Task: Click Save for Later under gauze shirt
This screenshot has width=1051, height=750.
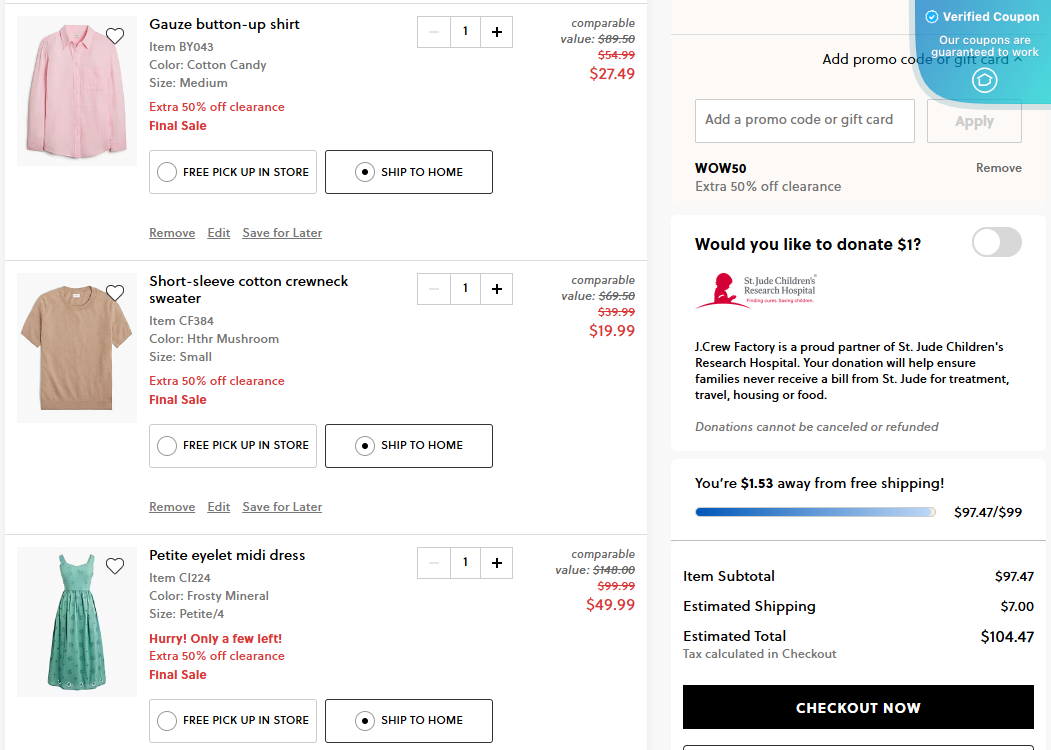Action: [x=282, y=233]
